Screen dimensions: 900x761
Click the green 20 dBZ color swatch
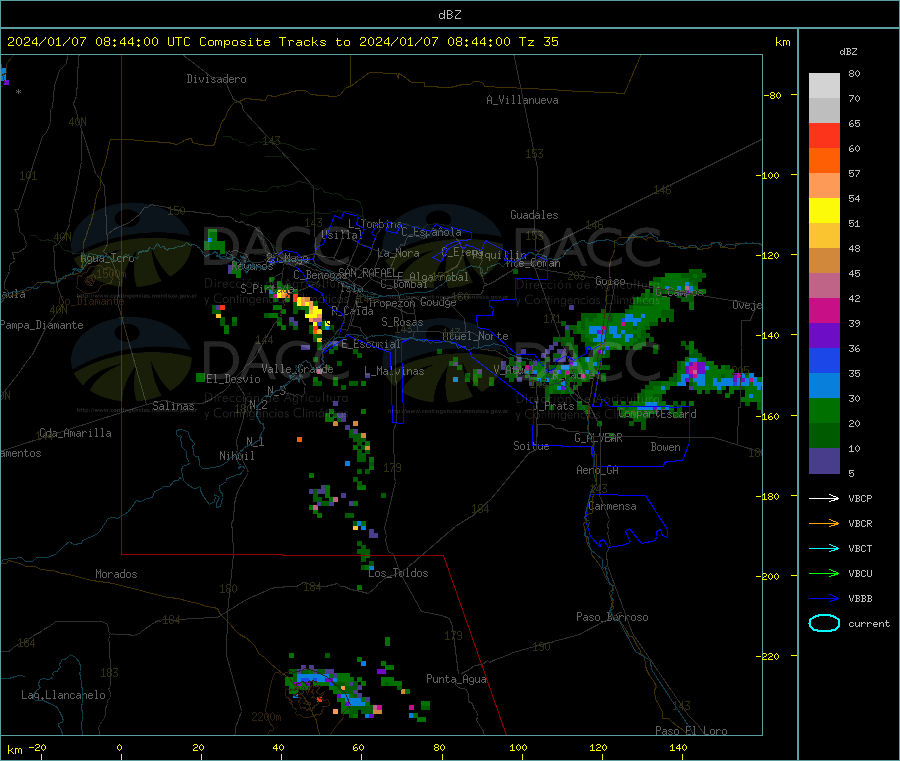point(824,410)
